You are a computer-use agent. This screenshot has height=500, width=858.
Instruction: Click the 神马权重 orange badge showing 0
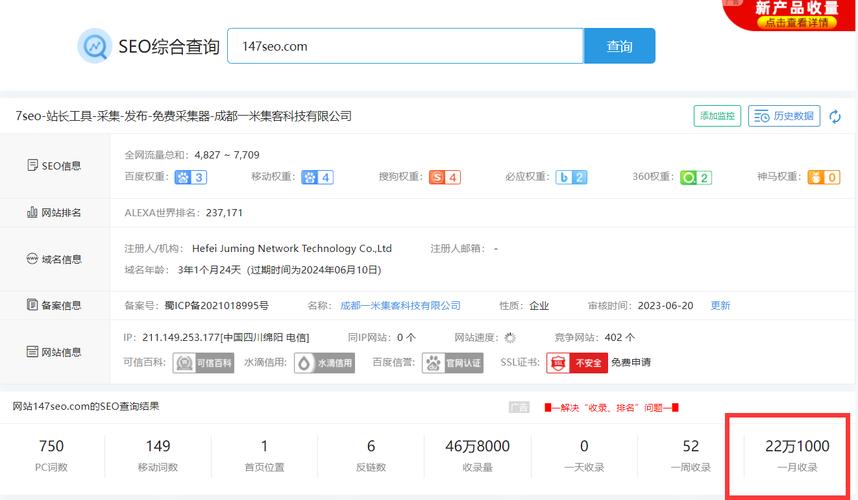(x=824, y=177)
